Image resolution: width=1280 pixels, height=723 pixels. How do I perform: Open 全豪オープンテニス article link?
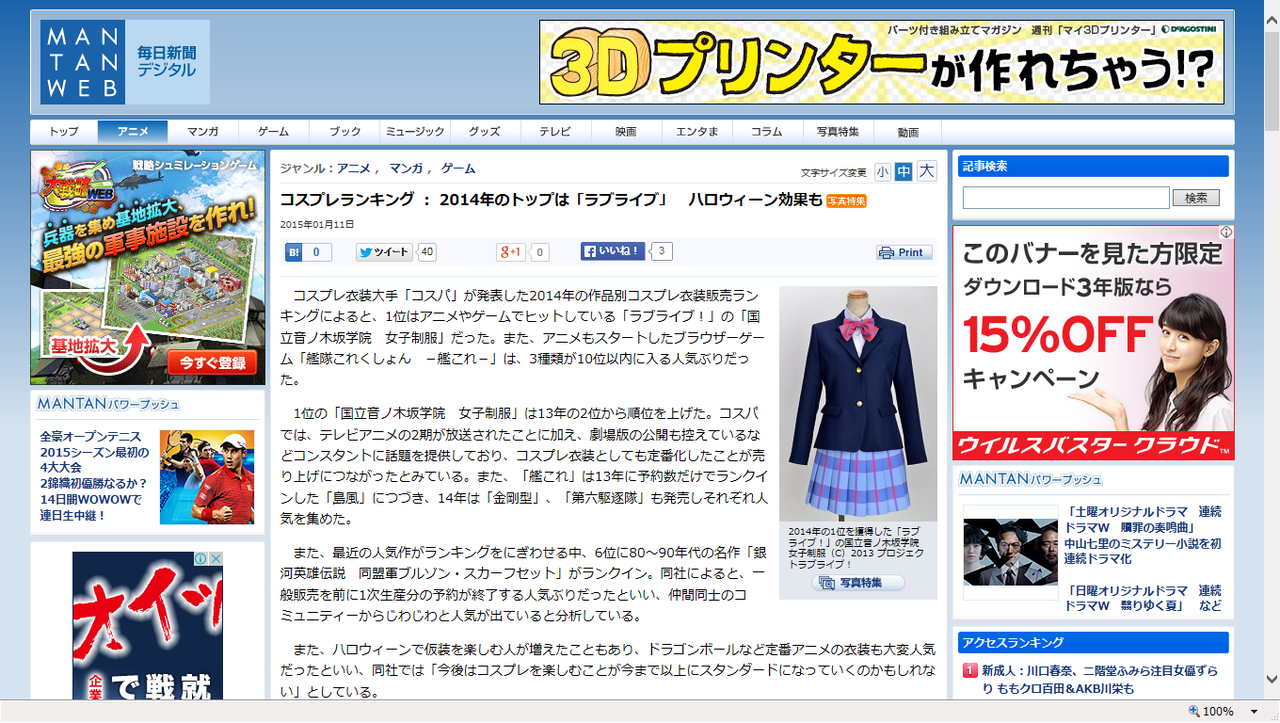coord(94,476)
